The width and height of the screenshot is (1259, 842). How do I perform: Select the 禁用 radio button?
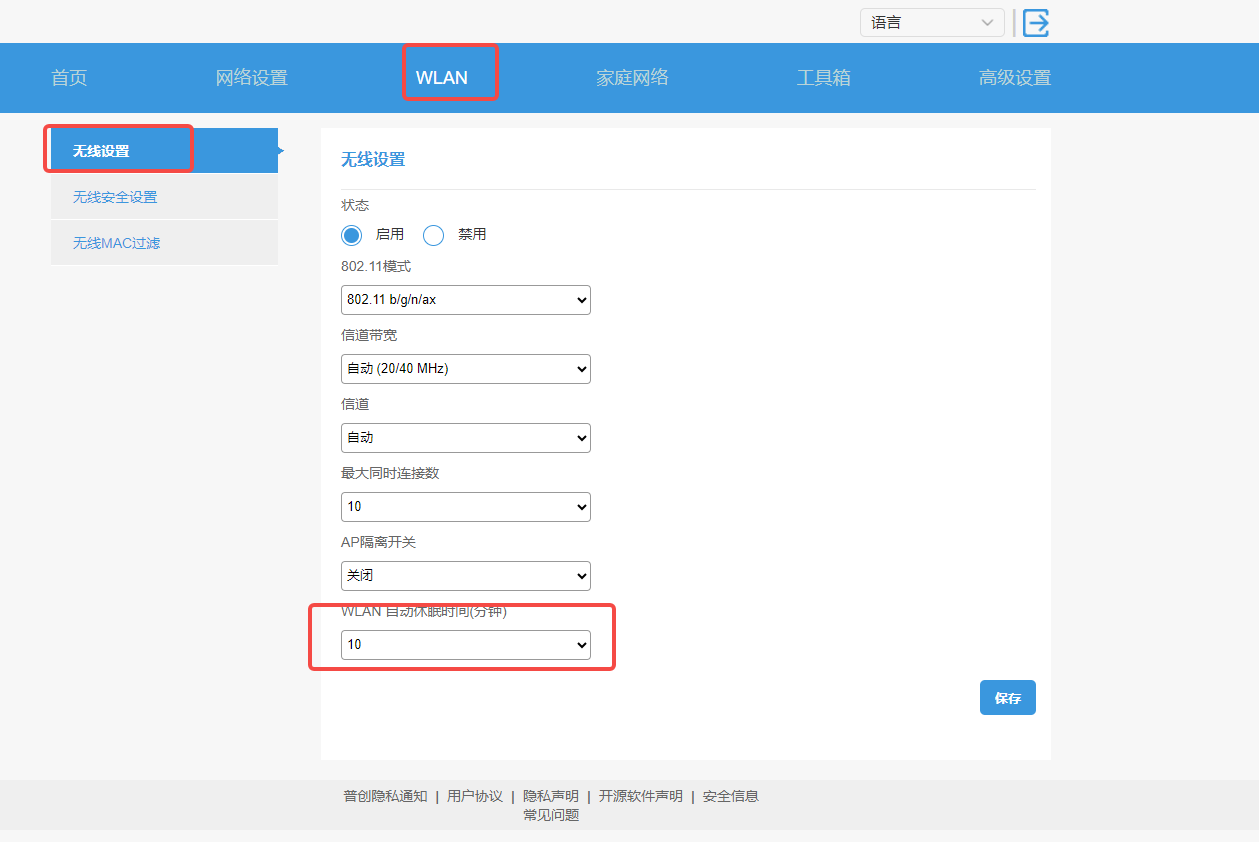pos(434,235)
